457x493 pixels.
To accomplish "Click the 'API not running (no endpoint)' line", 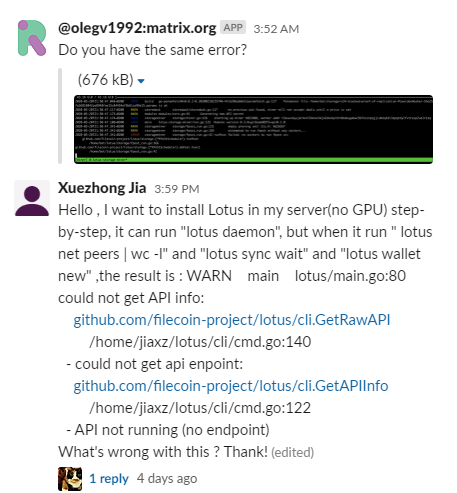I will tap(168, 430).
